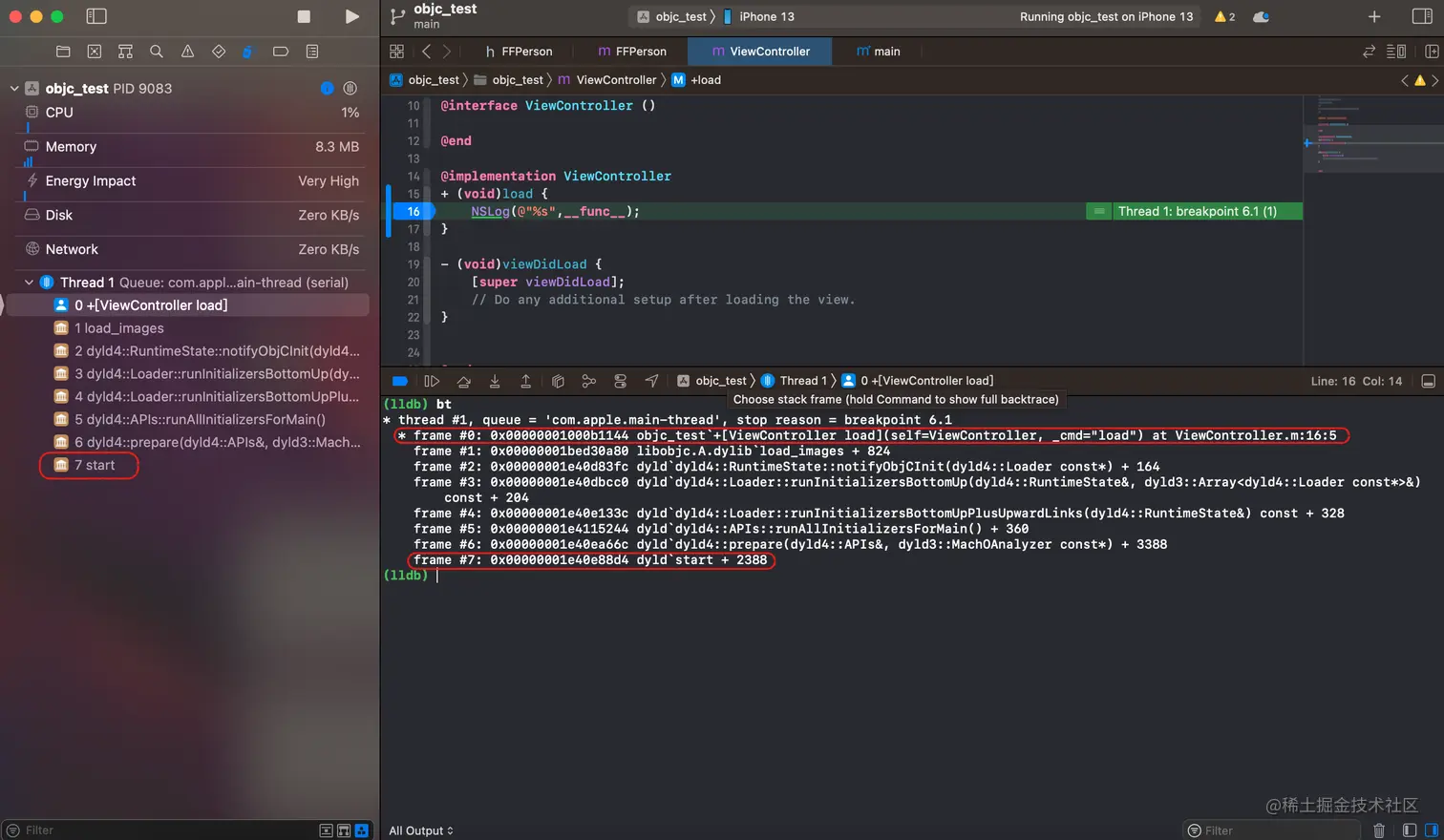Focus the navigator Filter field
1444x840 pixels.
point(158,830)
